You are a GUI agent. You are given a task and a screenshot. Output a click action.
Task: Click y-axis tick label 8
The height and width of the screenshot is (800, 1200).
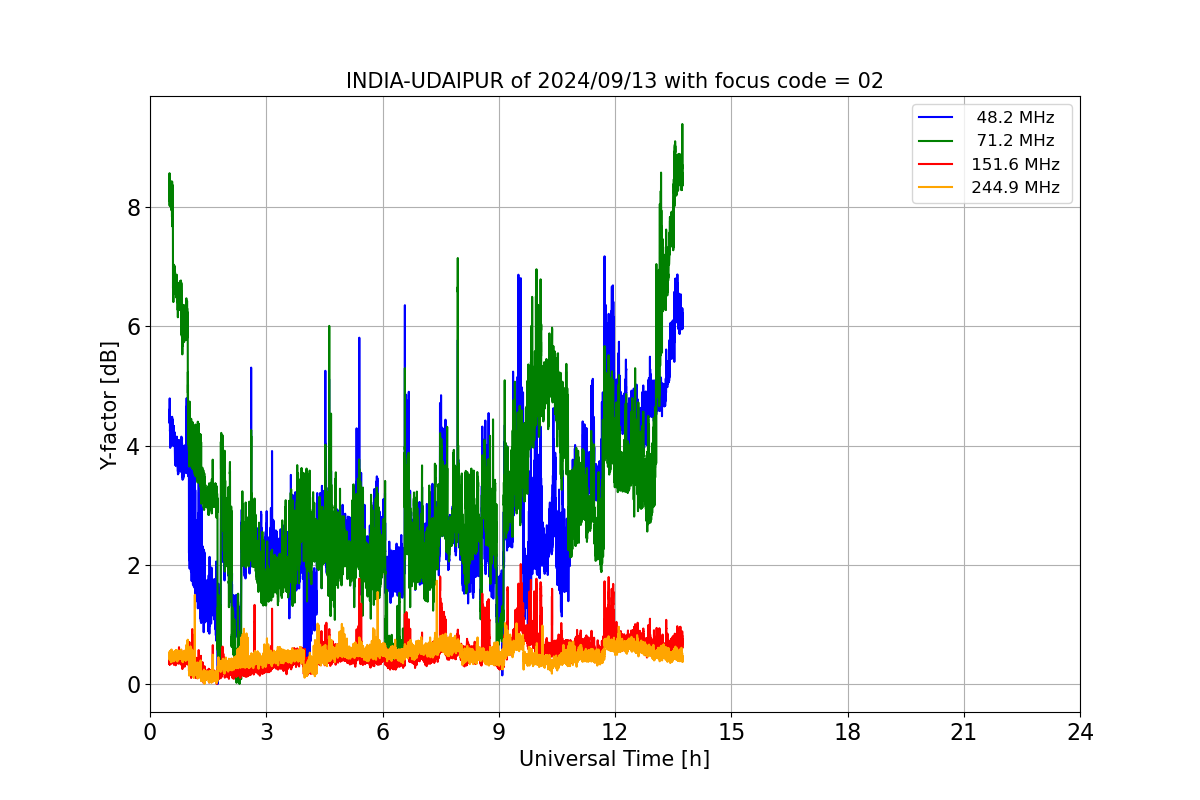[134, 208]
